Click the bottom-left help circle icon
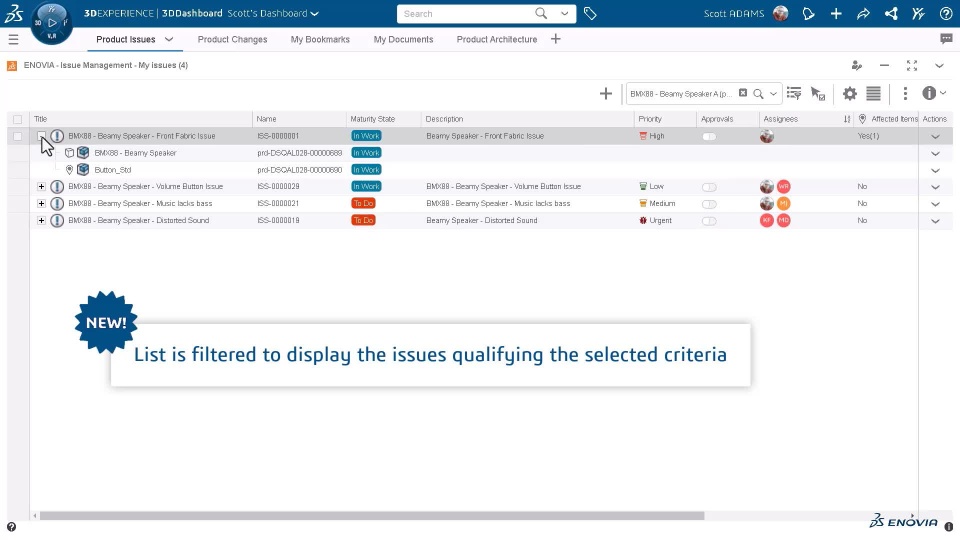This screenshot has width=960, height=540. point(11,527)
